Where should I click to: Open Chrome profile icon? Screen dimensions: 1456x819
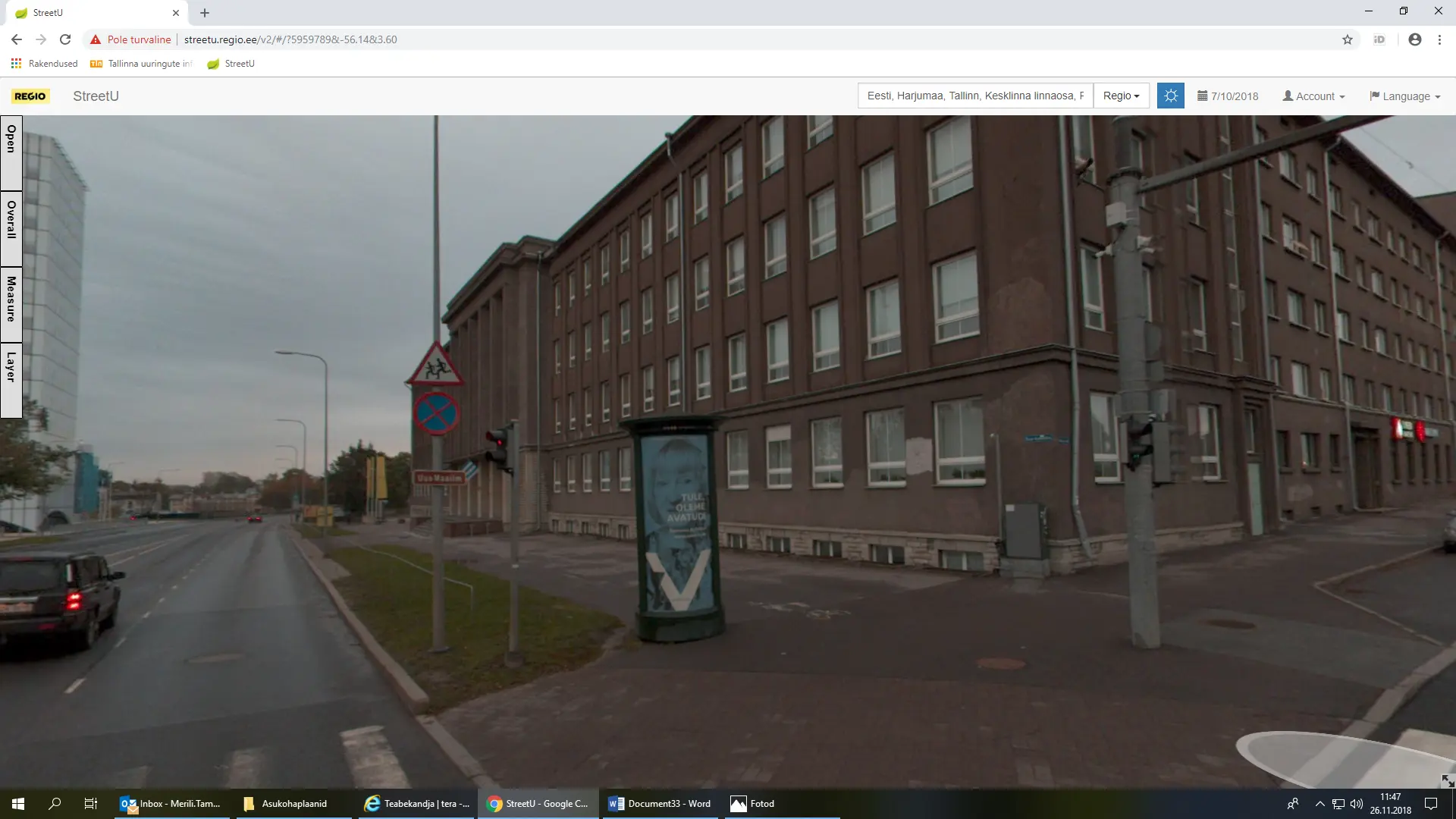pos(1414,39)
